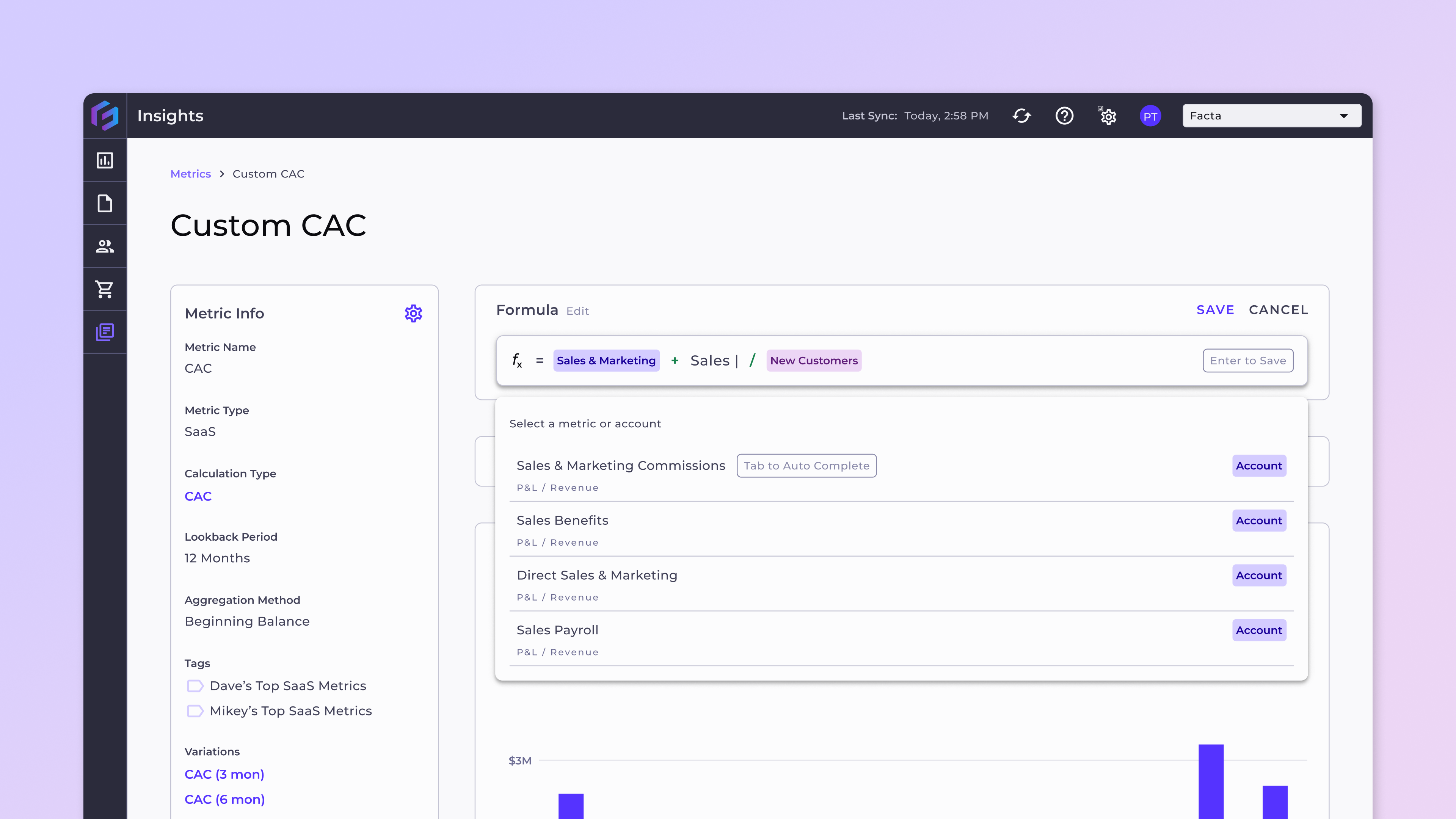Select the highlighted reports icon in the sidebar
The width and height of the screenshot is (1456, 819).
pyautogui.click(x=105, y=332)
